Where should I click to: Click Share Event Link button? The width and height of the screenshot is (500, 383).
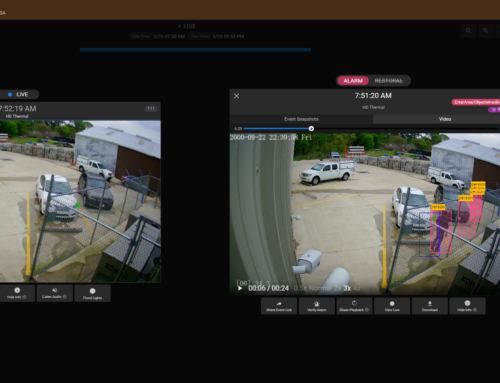(x=279, y=306)
